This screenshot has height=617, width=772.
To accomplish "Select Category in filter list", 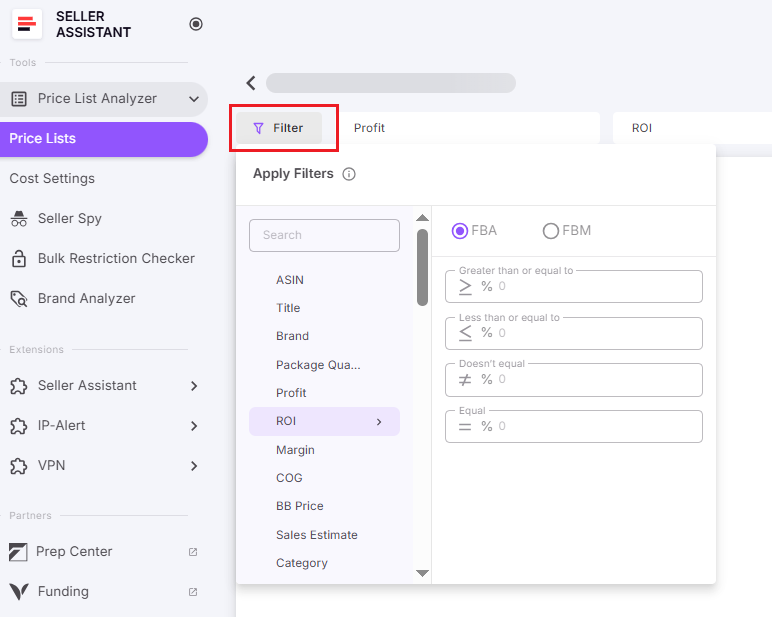I will click(x=301, y=563).
